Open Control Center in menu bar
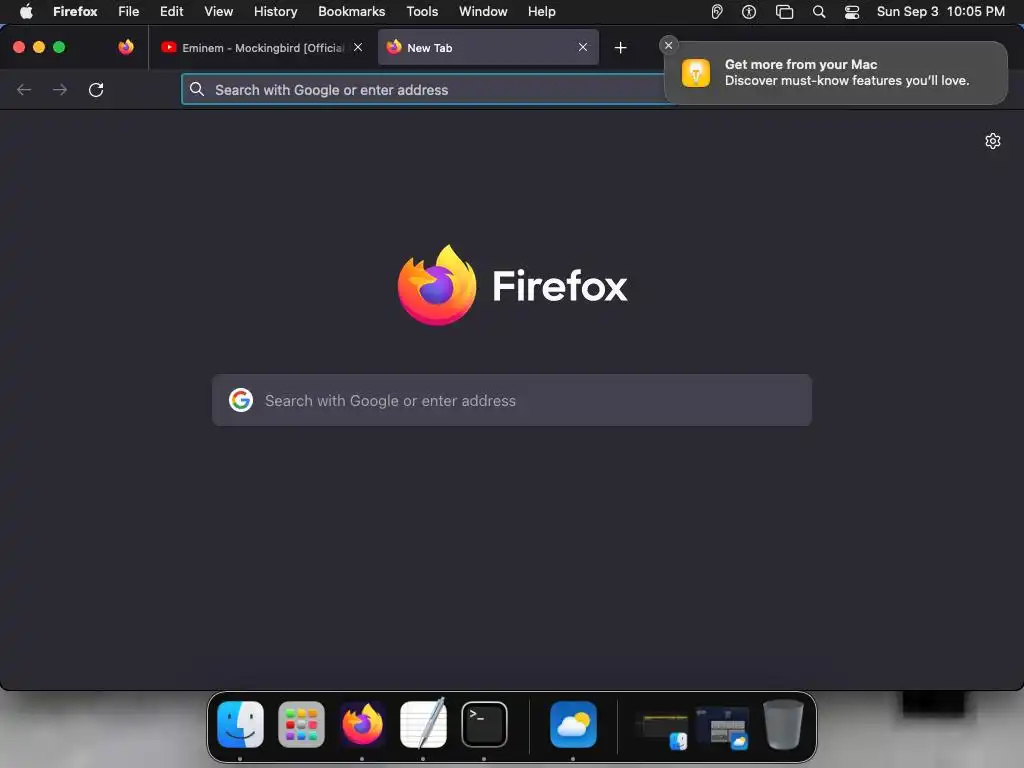The height and width of the screenshot is (768, 1024). tap(852, 11)
